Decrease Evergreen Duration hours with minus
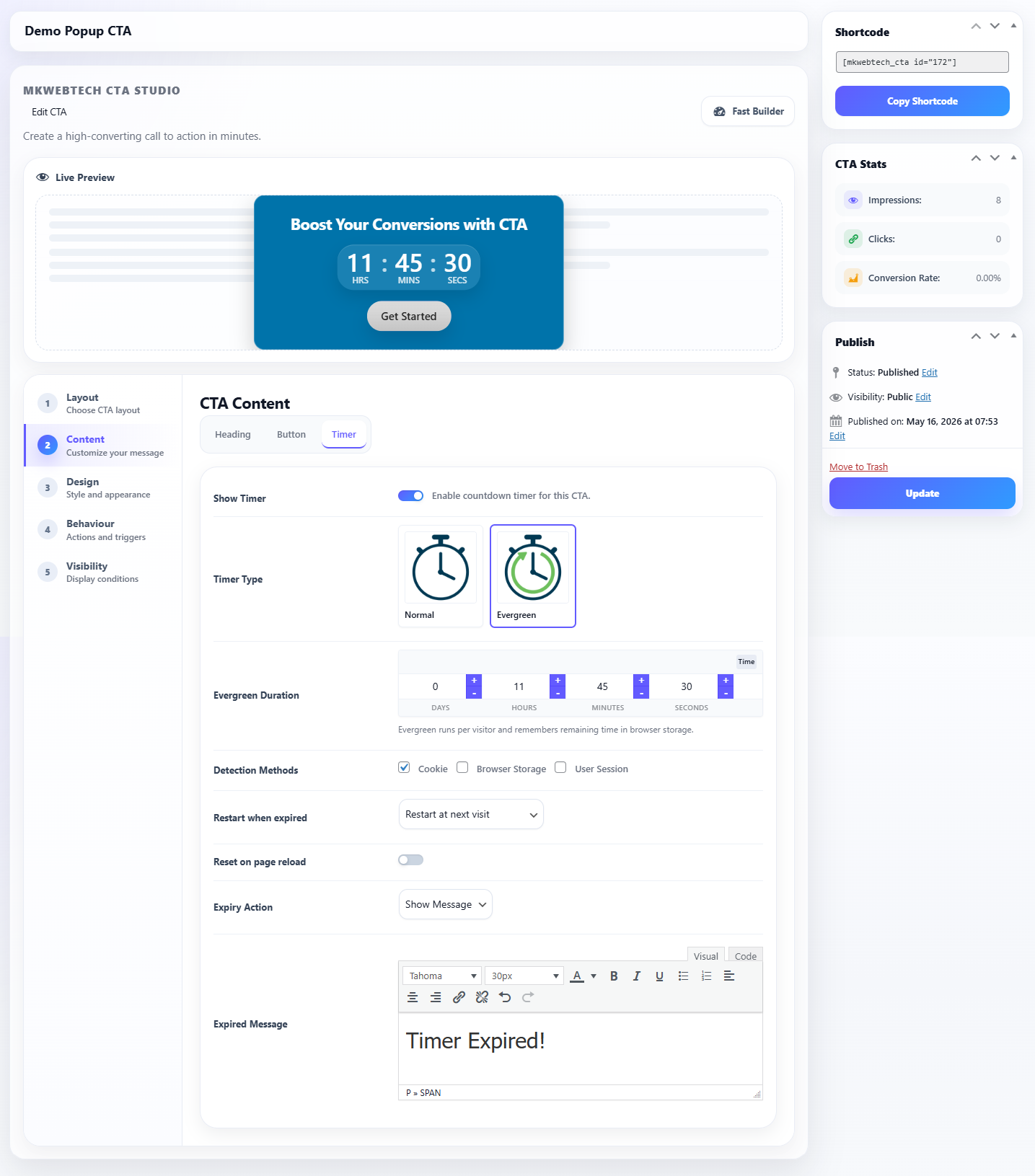The width and height of the screenshot is (1035, 1176). (x=558, y=693)
